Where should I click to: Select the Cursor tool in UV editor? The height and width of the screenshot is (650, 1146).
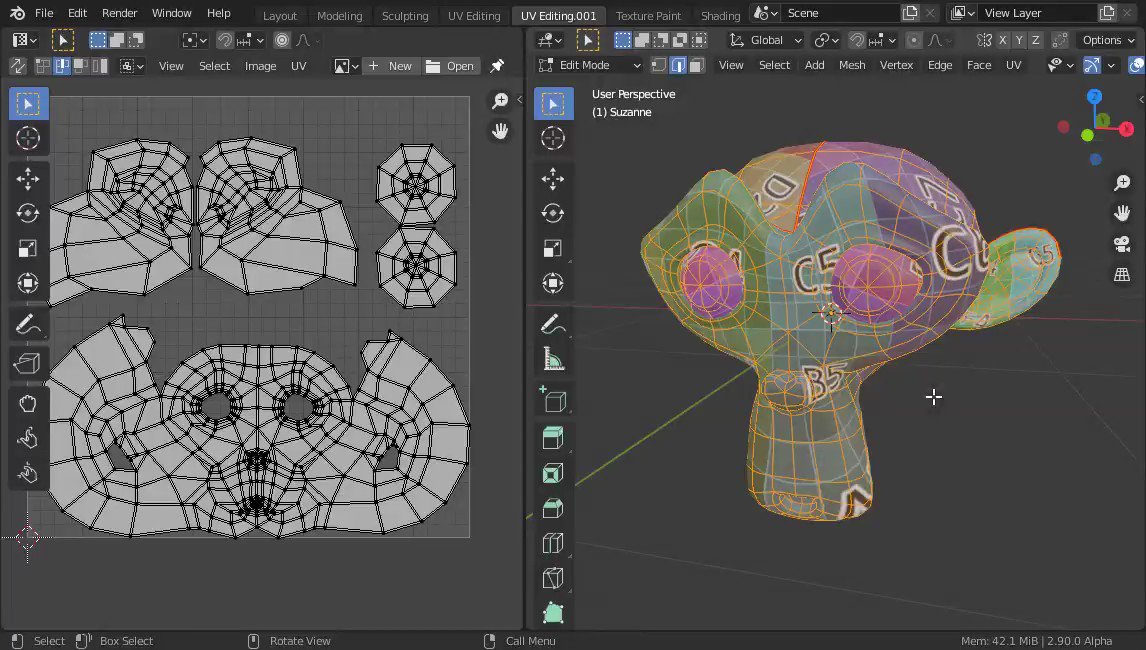[28, 138]
